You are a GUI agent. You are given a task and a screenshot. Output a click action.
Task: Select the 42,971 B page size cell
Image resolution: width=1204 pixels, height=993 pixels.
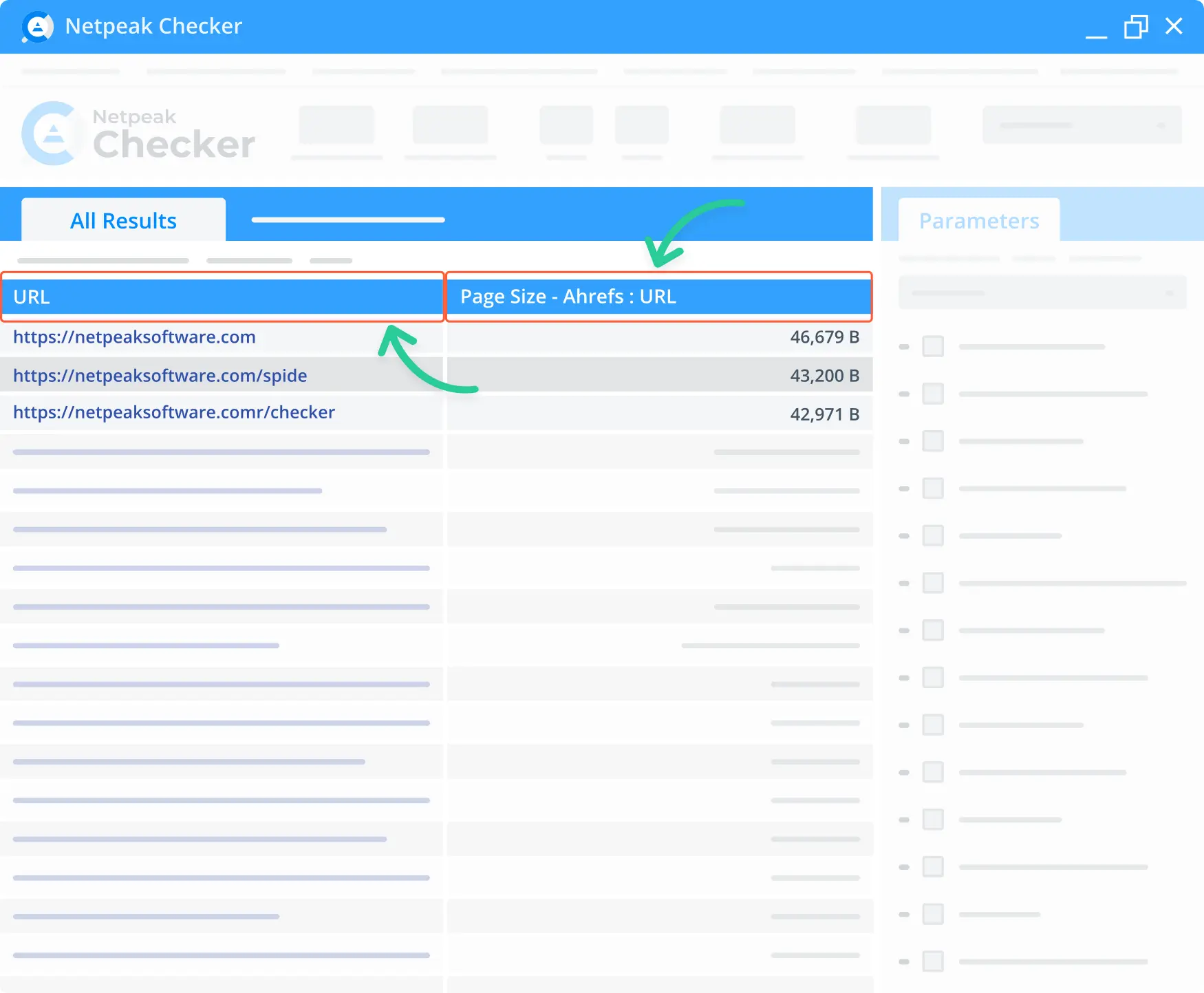coord(660,414)
